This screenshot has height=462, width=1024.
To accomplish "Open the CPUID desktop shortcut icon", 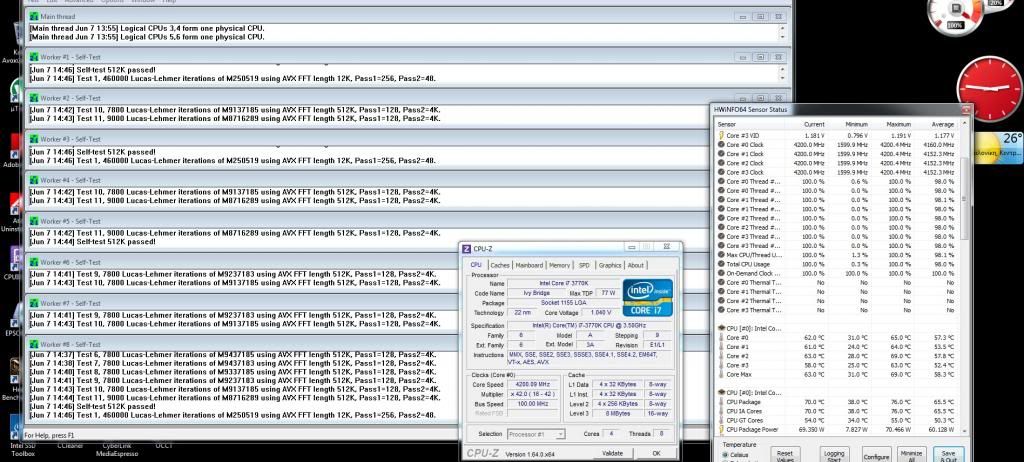I will [x=16, y=263].
